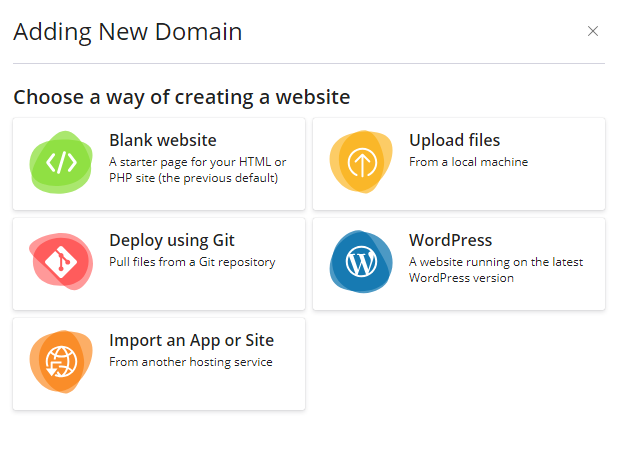The image size is (617, 449).
Task: Click the red Git logo icon
Action: pyautogui.click(x=61, y=263)
